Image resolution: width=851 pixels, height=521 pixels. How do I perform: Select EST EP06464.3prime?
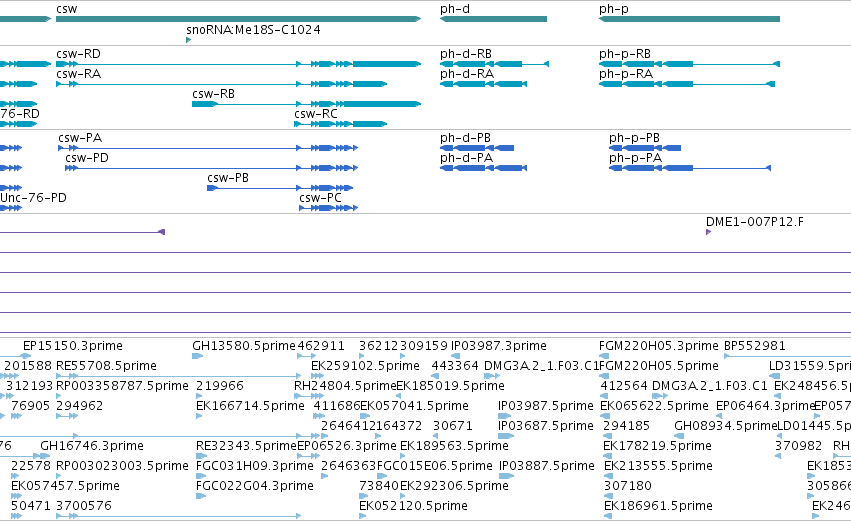(765, 406)
